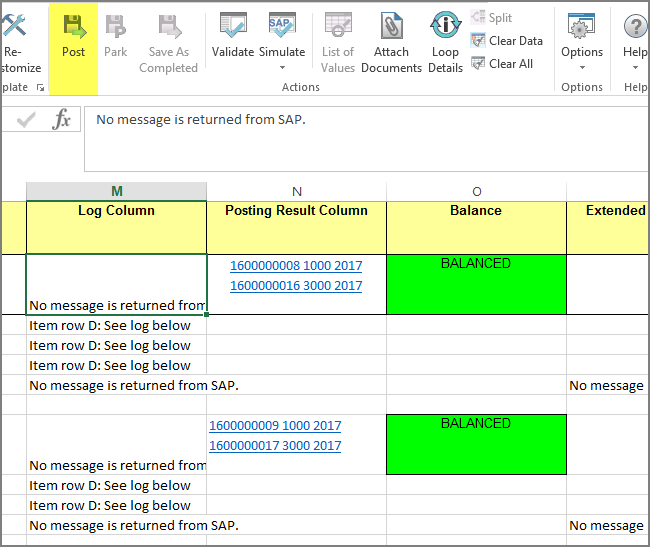Click Clear All in the ribbon

pos(502,64)
